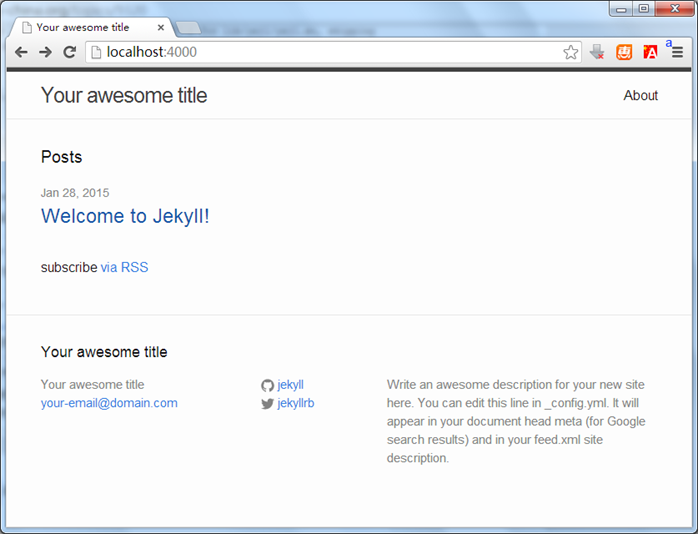This screenshot has width=698, height=534.
Task: Open the About page link
Action: pos(640,96)
